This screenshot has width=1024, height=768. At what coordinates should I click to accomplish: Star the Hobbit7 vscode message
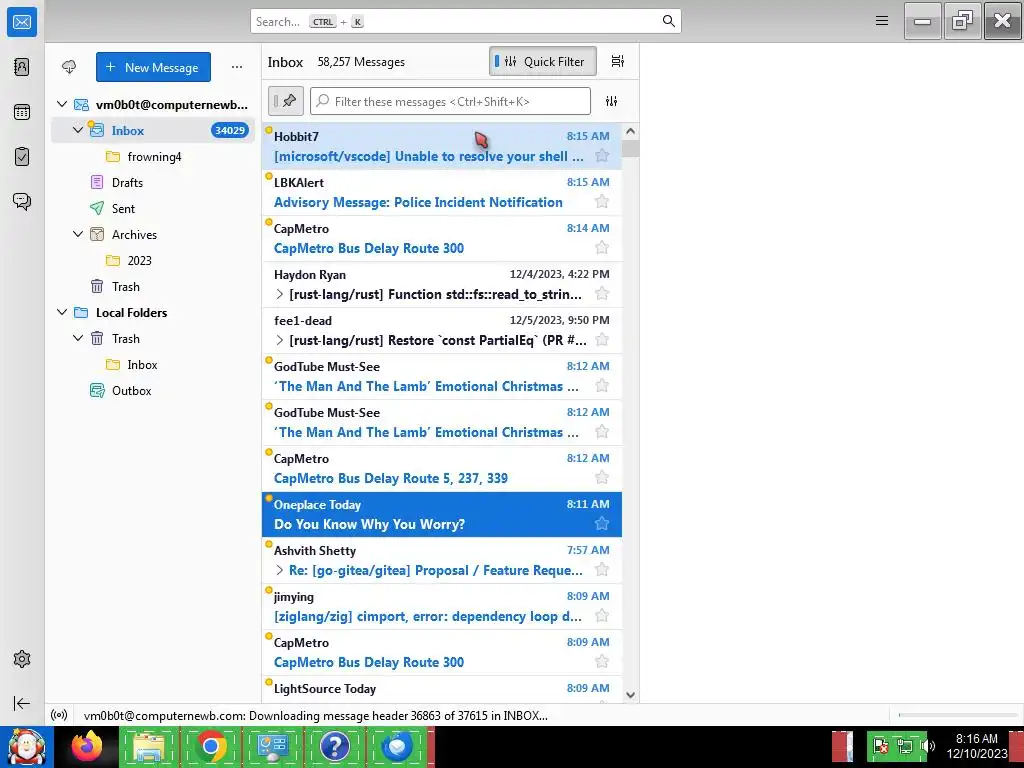[602, 156]
